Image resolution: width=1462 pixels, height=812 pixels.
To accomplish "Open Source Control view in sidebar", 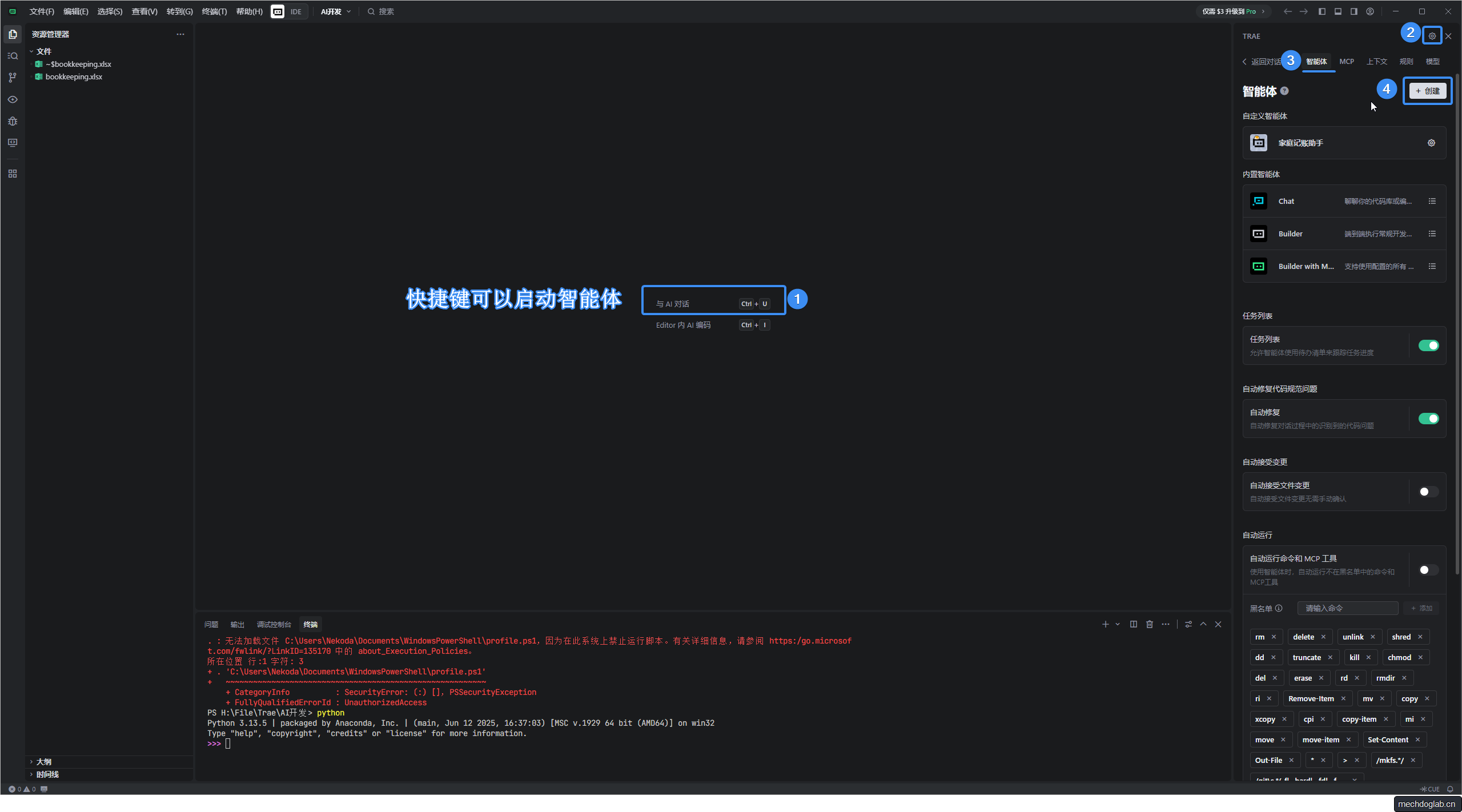I will 13,78.
